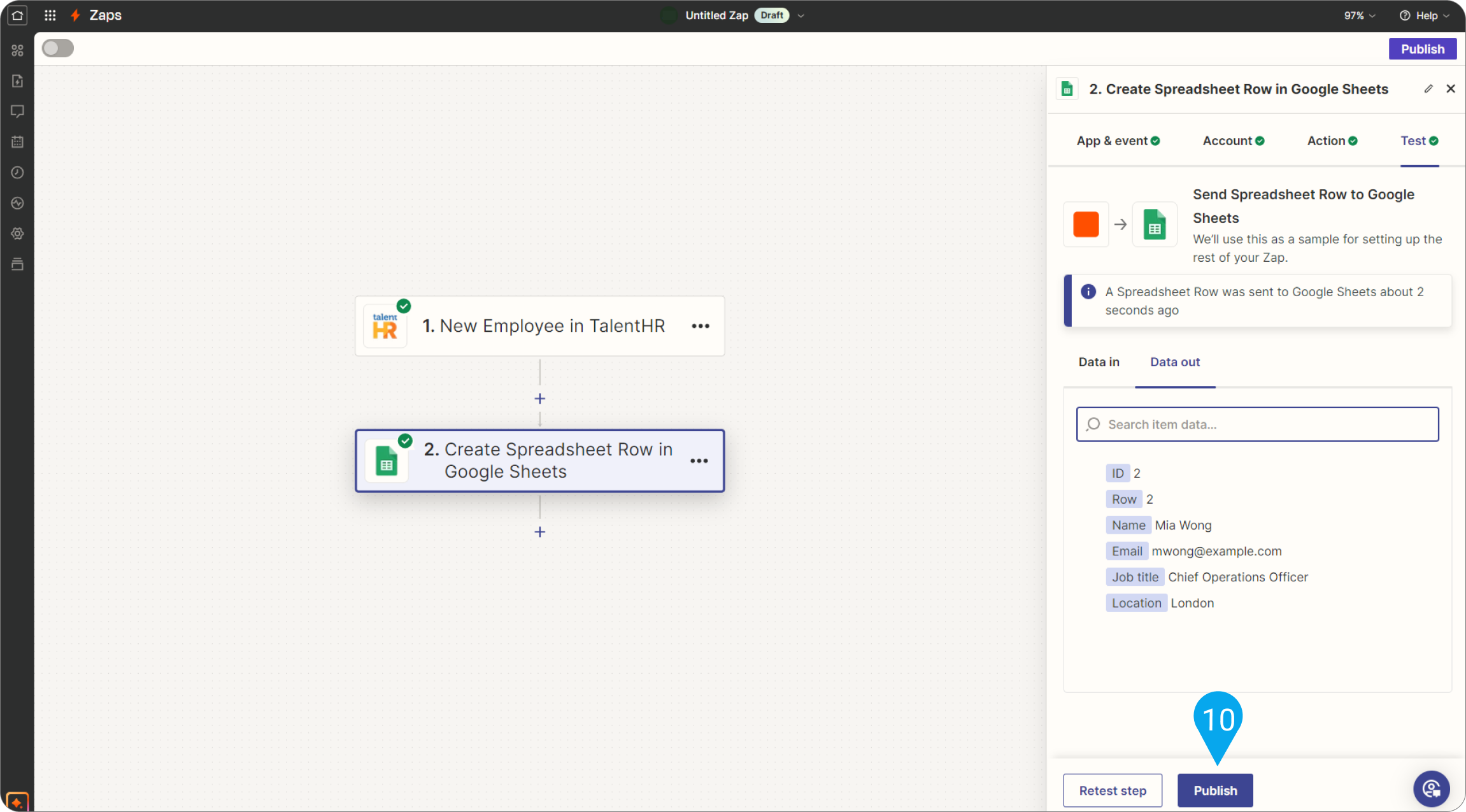
Task: Expand the Help menu dropdown arrow
Action: click(x=1446, y=15)
